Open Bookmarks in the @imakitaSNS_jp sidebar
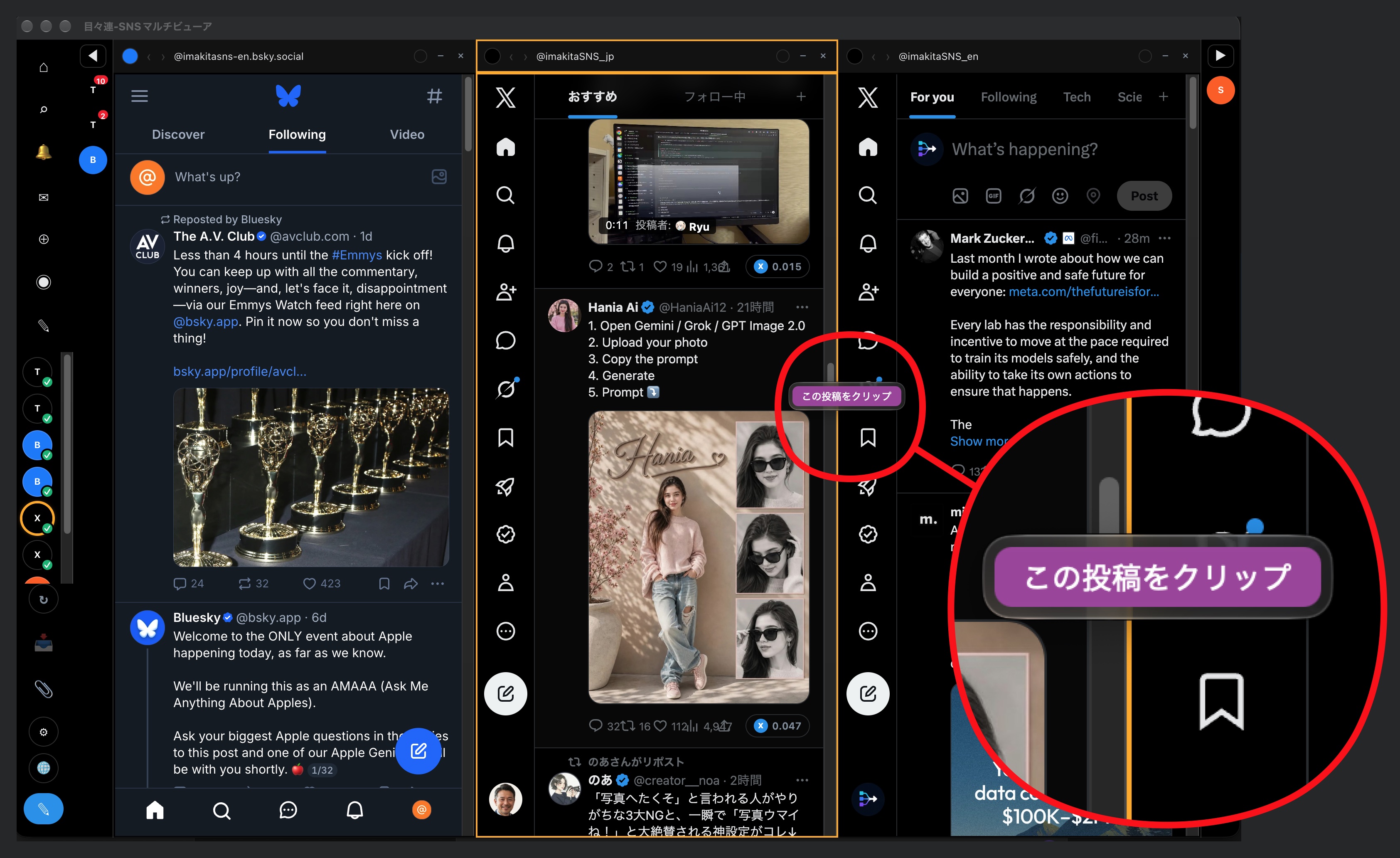This screenshot has width=1400, height=858. click(x=506, y=438)
